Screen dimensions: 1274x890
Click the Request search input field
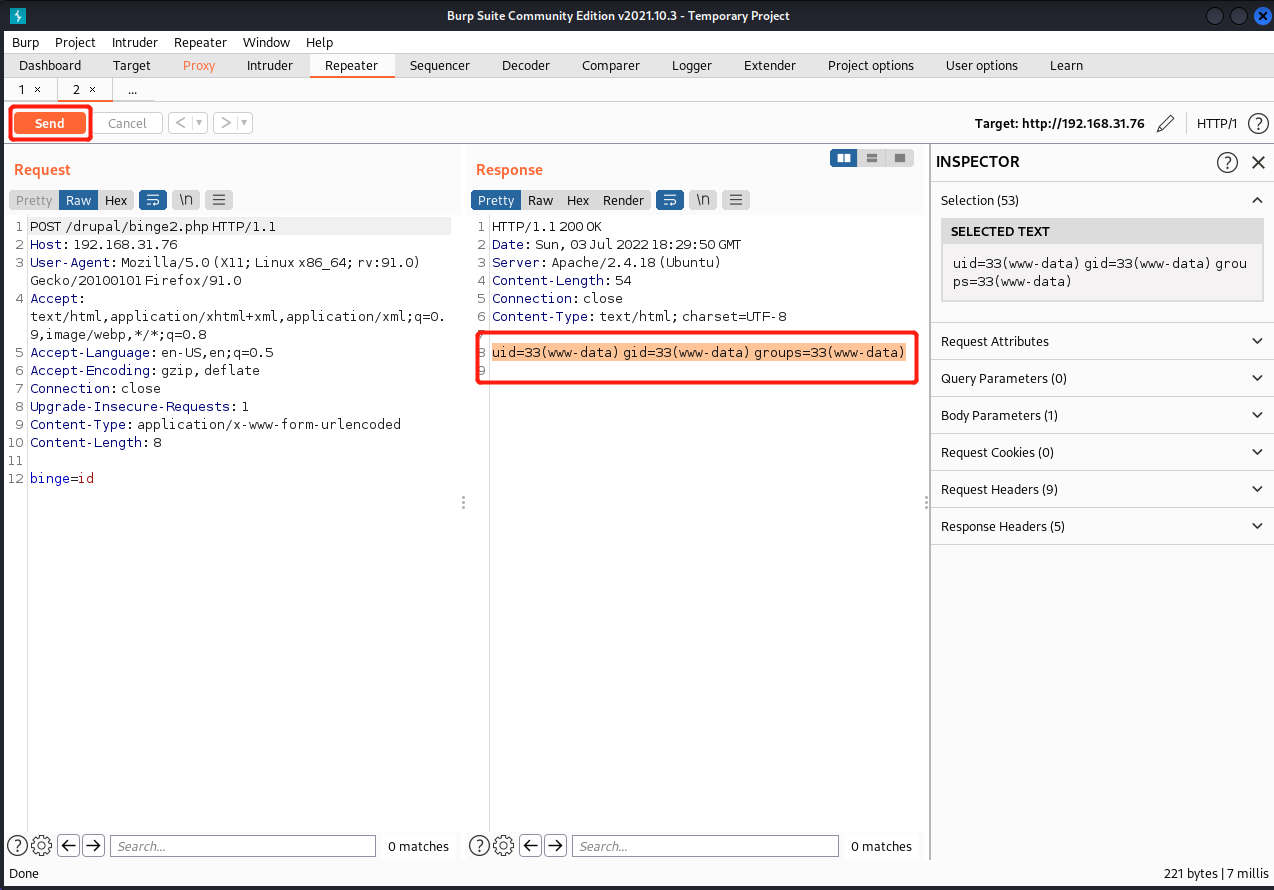(x=243, y=846)
